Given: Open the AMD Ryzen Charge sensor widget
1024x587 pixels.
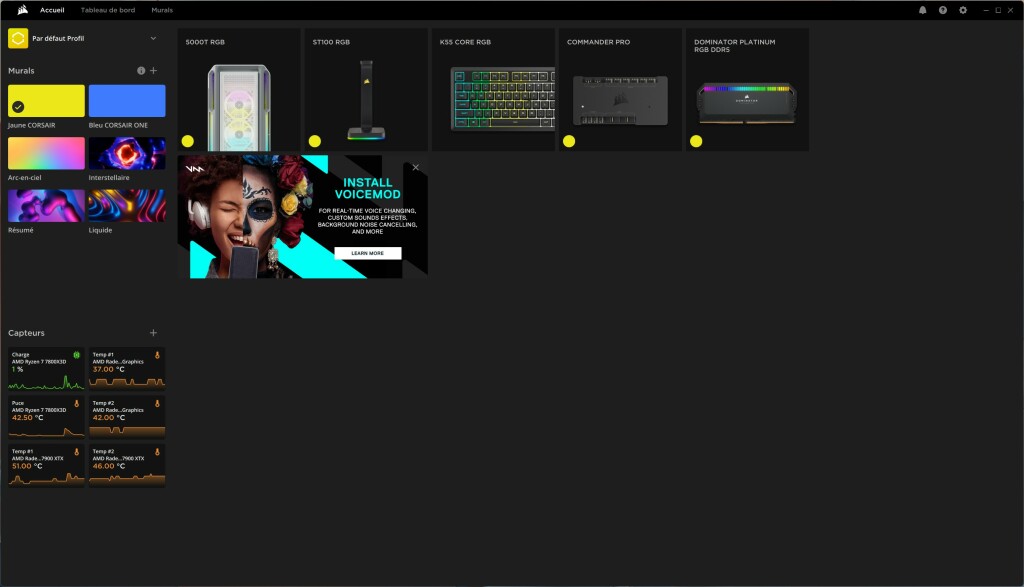Looking at the screenshot, I should 46,368.
